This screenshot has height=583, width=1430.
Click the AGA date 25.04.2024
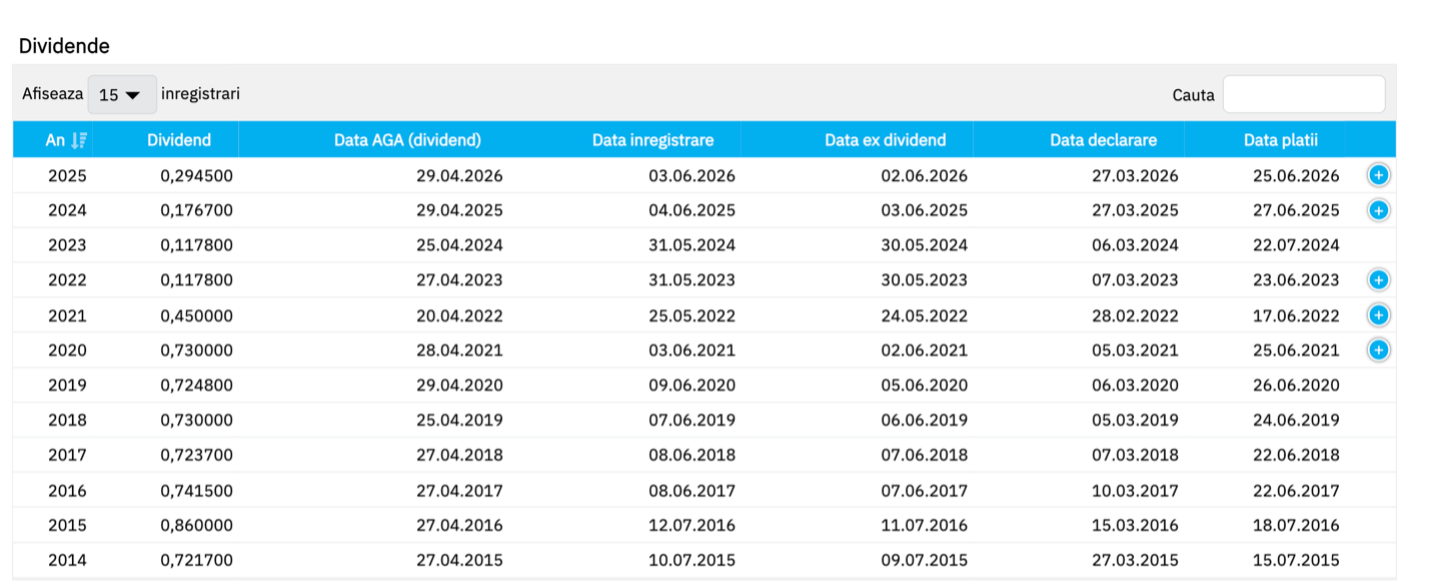[460, 245]
